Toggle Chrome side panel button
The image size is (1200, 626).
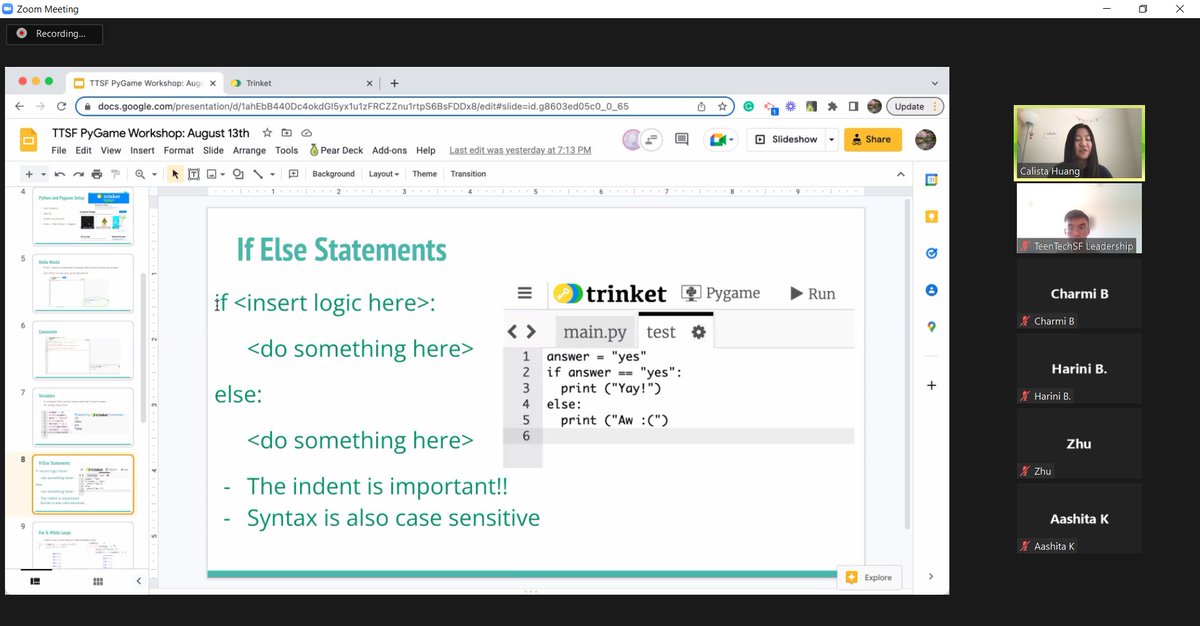[x=853, y=106]
